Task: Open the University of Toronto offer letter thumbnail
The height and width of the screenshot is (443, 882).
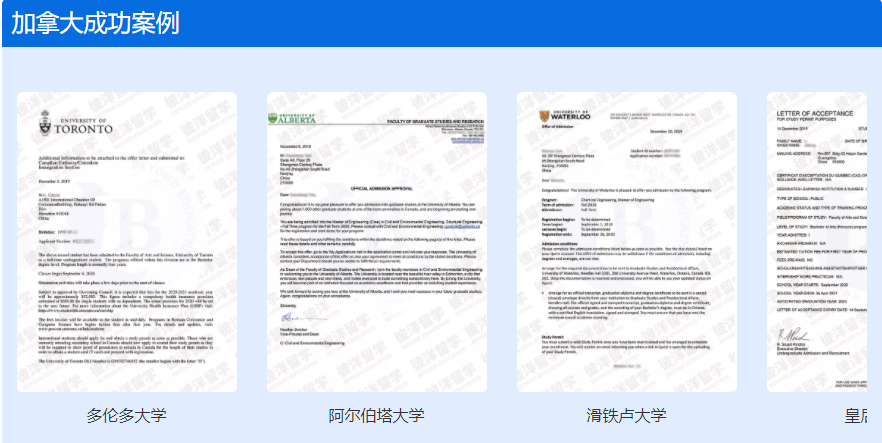Action: coord(127,242)
